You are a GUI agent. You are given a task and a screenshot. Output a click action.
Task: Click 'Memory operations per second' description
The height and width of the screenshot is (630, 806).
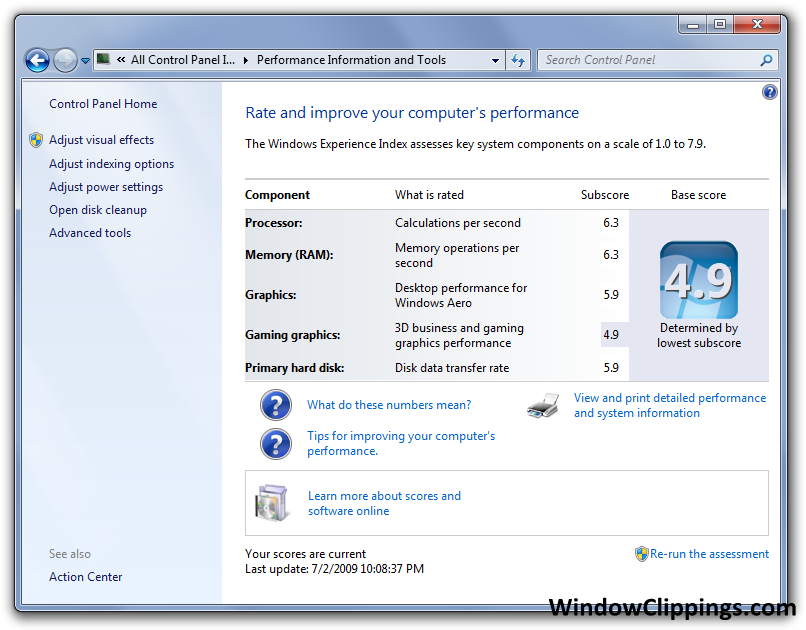457,255
